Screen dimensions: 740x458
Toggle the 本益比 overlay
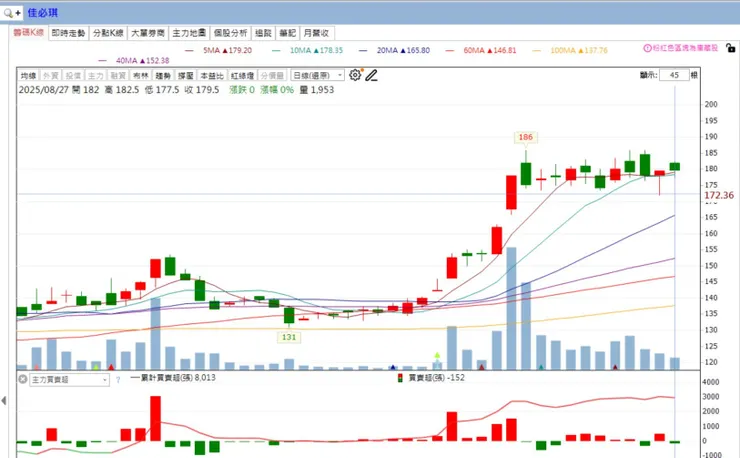click(x=211, y=76)
